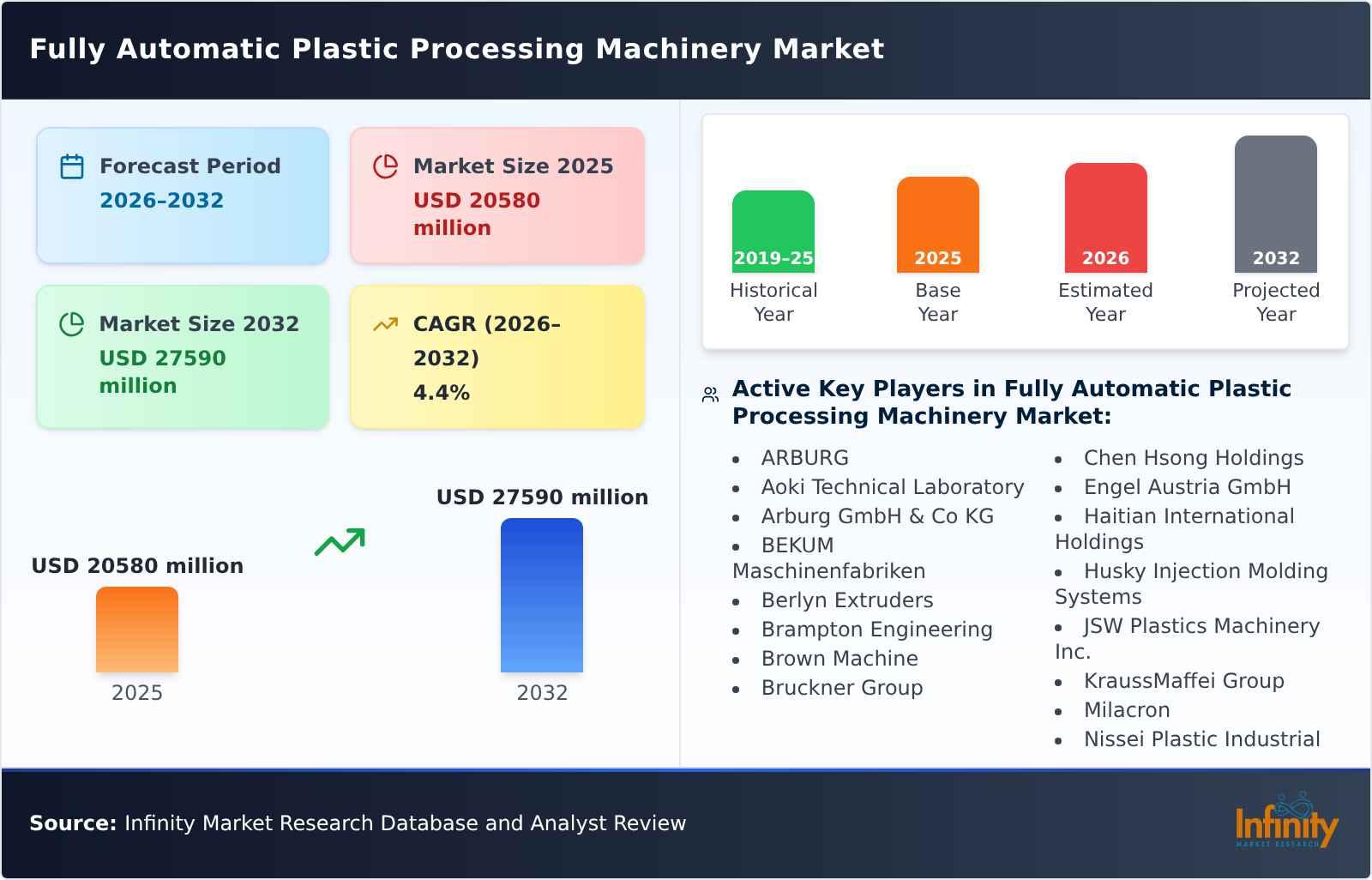The height and width of the screenshot is (880, 1372).
Task: Select the green 2019-25 Historical Year bar
Action: click(773, 232)
